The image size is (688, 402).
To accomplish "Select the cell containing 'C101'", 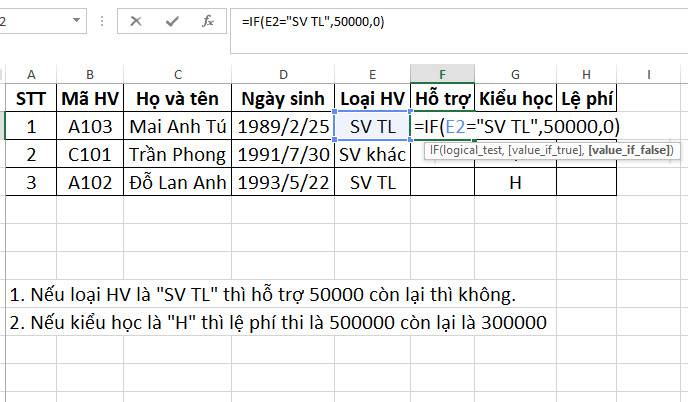I will point(90,154).
